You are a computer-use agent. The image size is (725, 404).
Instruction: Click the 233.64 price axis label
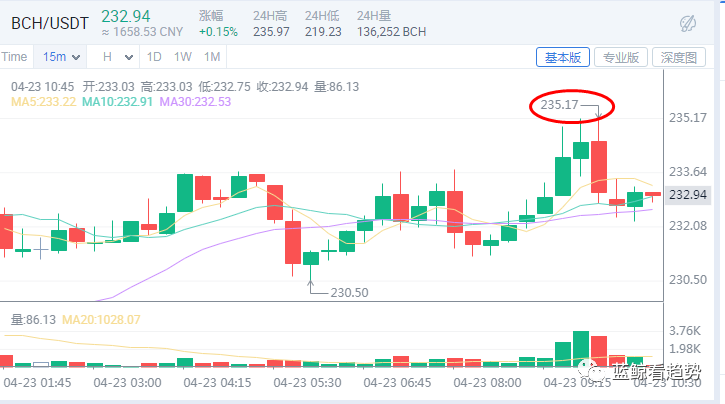tap(688, 172)
